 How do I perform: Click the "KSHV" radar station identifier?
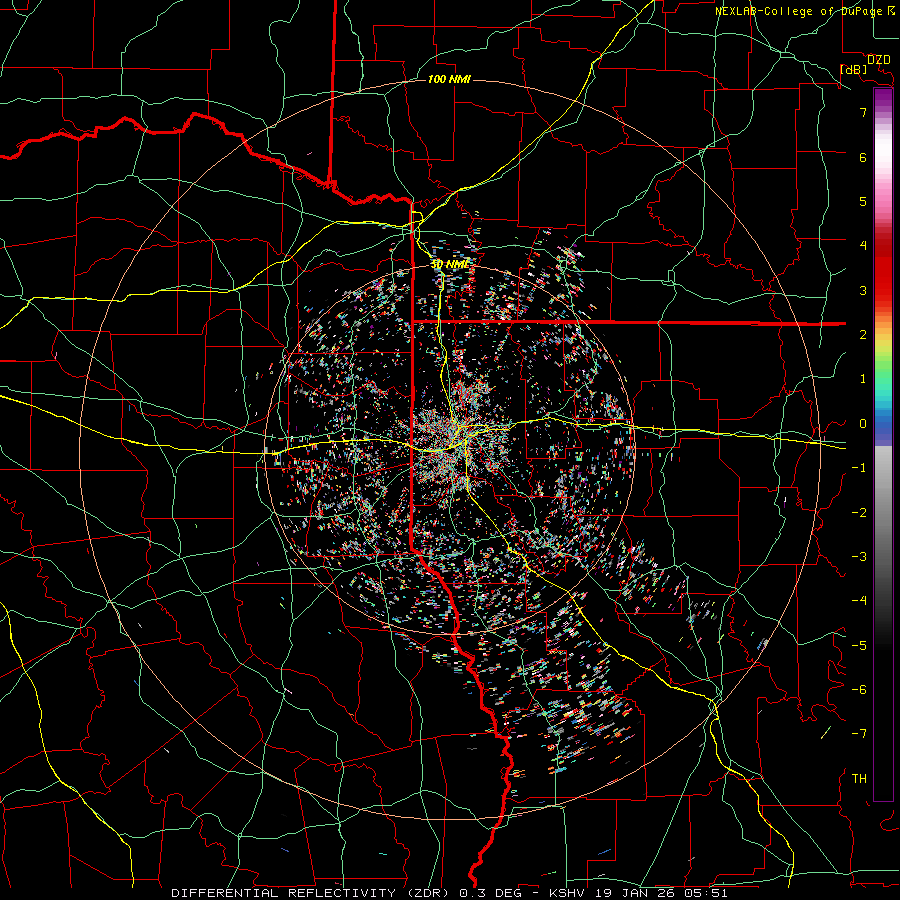(568, 893)
